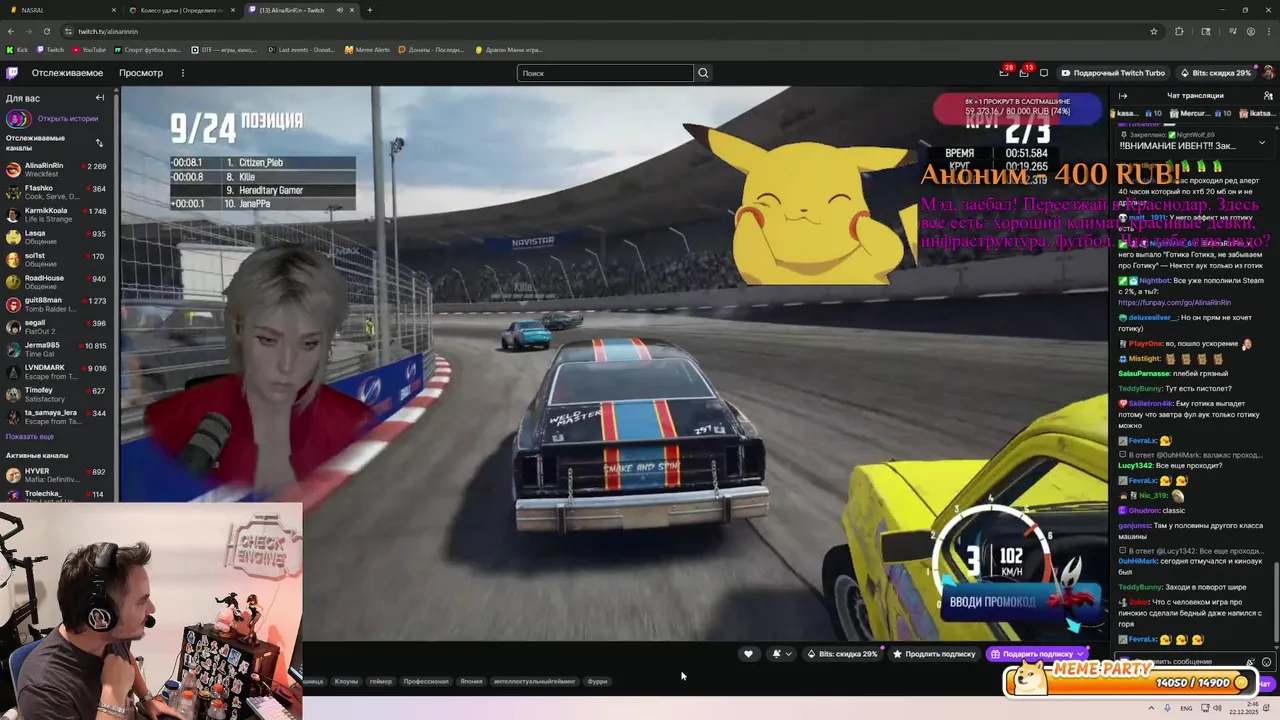This screenshot has width=1280, height=720.
Task: Click the heart follow button under the stream
Action: click(748, 654)
